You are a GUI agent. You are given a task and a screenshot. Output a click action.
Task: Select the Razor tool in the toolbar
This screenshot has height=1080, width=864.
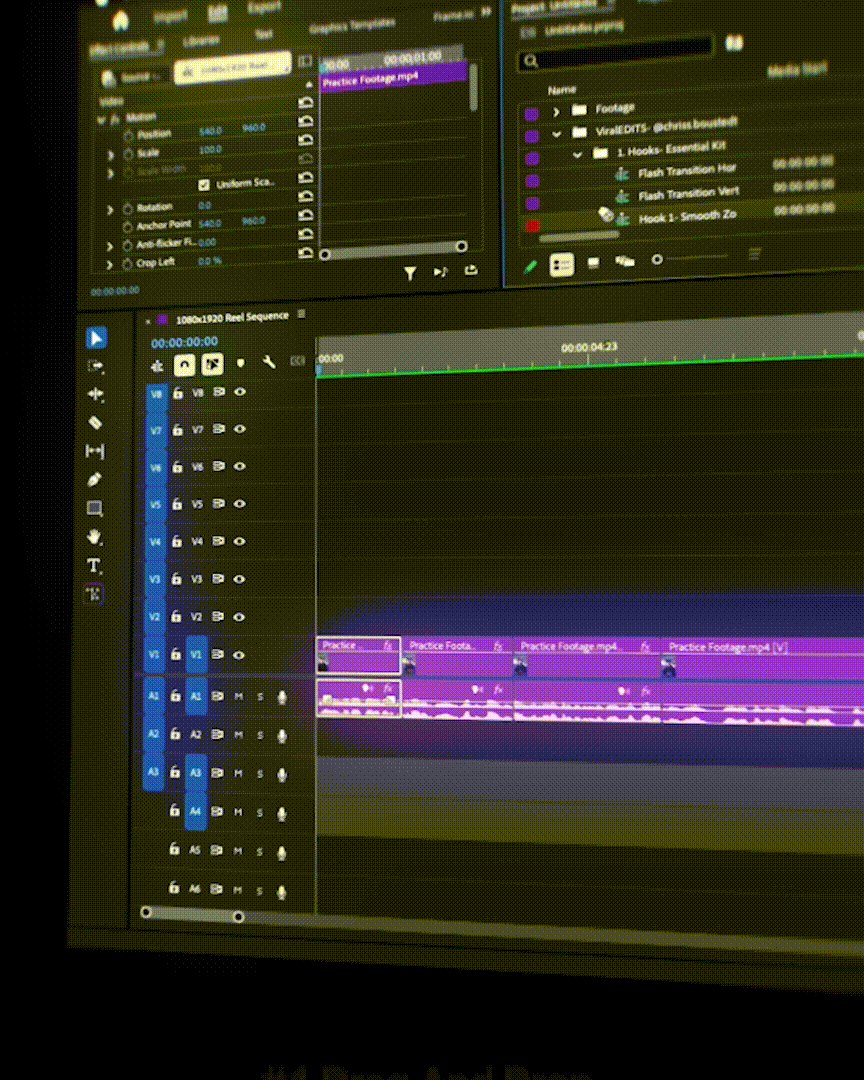95,423
